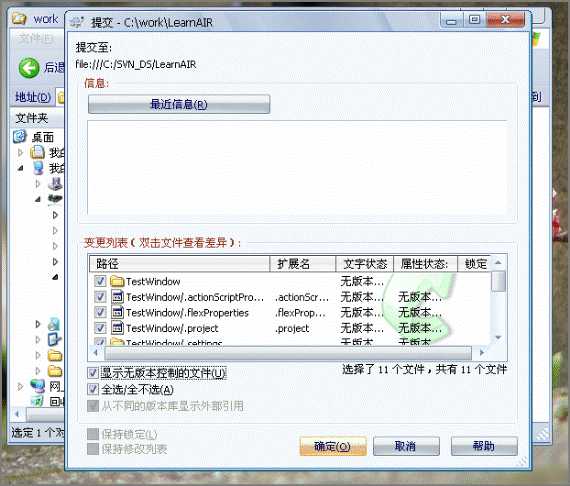570x486 pixels.
Task: Click in the commit message text area
Action: pyautogui.click(x=297, y=168)
